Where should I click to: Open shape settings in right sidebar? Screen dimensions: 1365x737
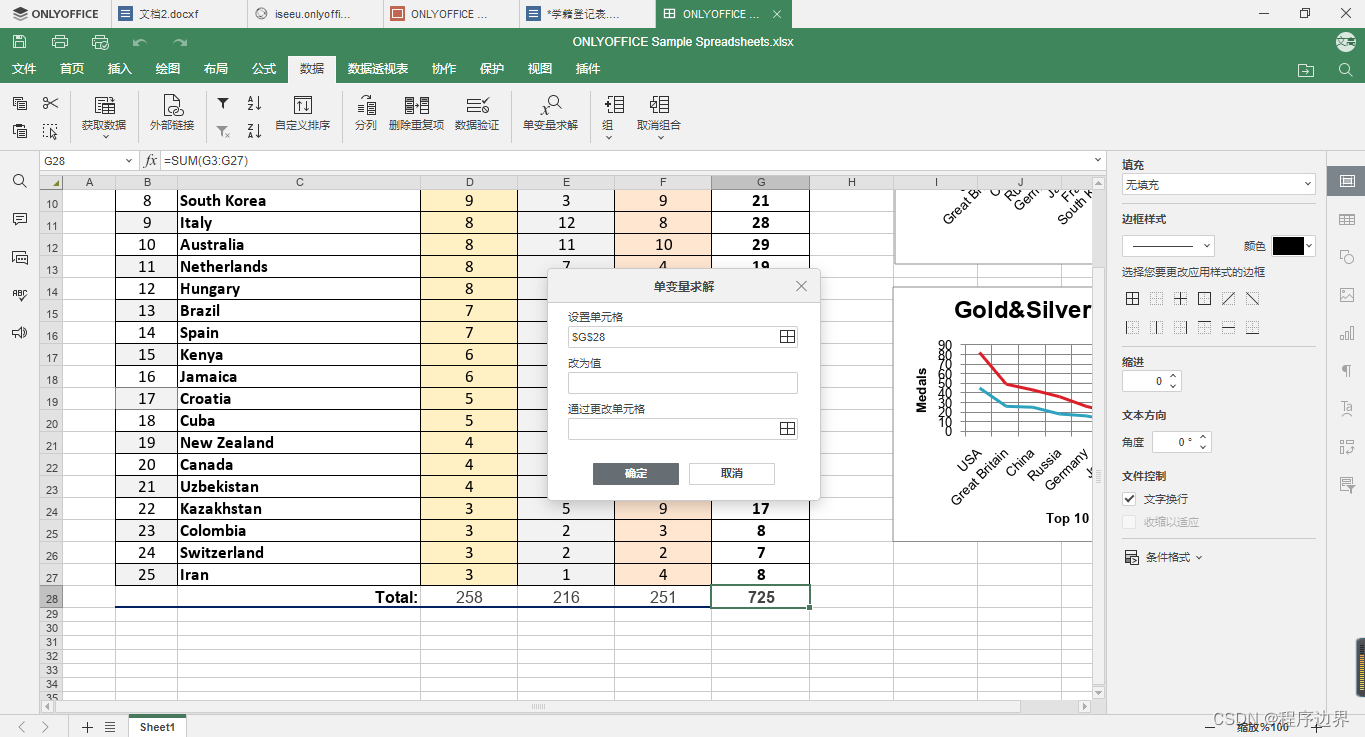(x=1346, y=257)
